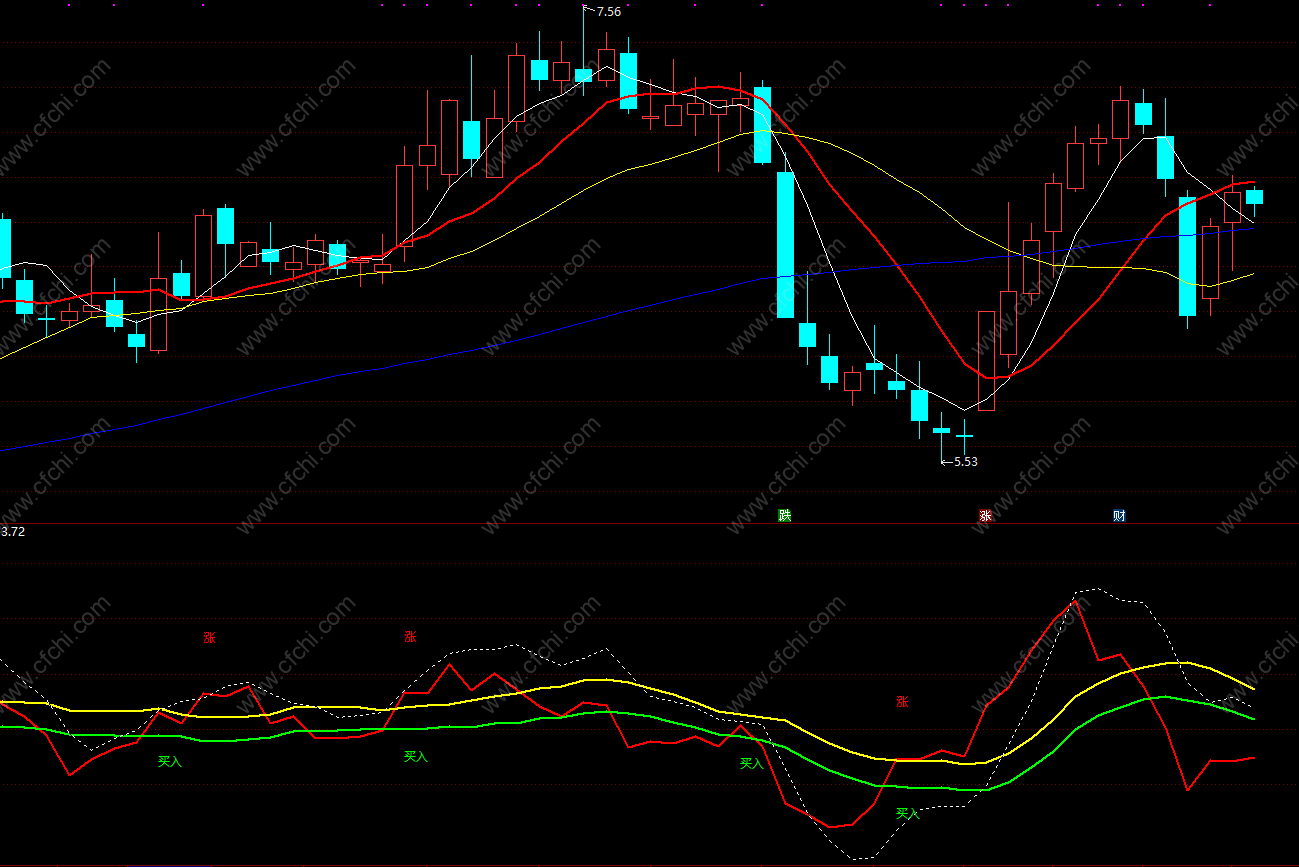Select the white dashed line's lowest trough
Viewport: 1299px width, 867px height.
[x=860, y=858]
